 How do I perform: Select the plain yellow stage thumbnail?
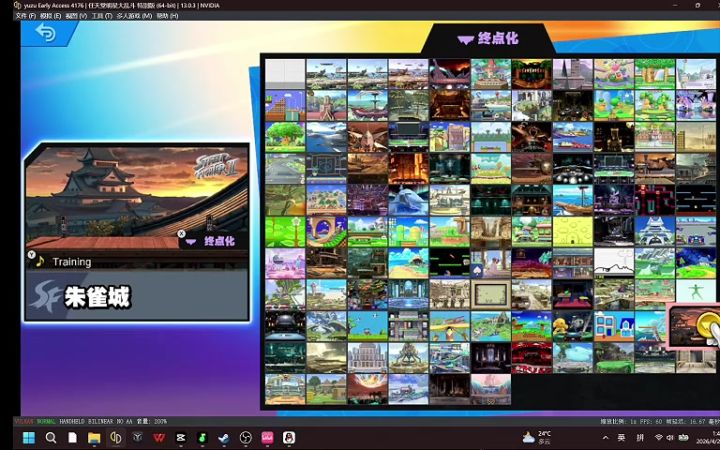pyautogui.click(x=573, y=231)
